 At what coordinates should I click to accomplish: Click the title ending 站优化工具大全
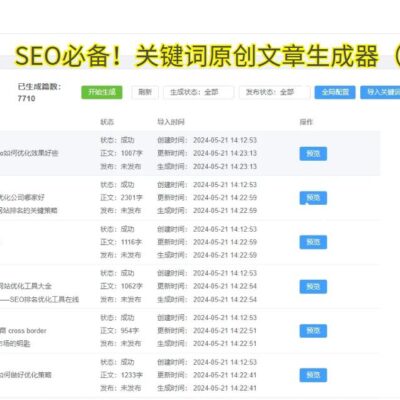[x=26, y=286]
